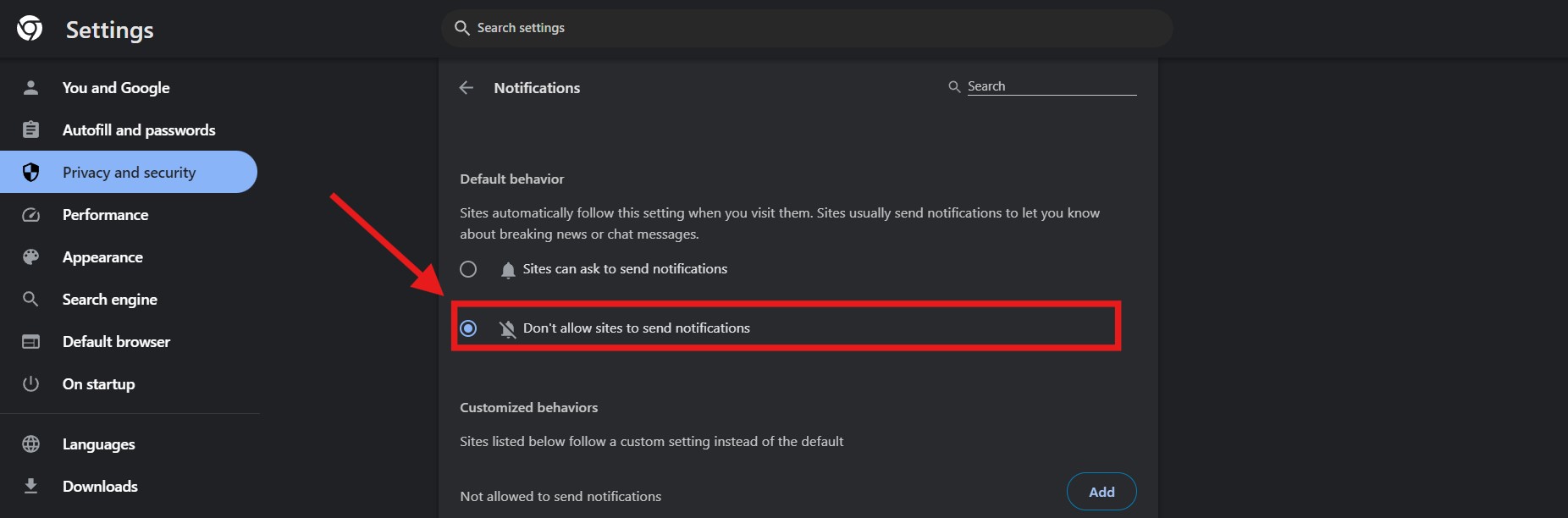Screen dimensions: 1568x518
Task: Go back with the arrow beside Notifications
Action: coord(466,88)
